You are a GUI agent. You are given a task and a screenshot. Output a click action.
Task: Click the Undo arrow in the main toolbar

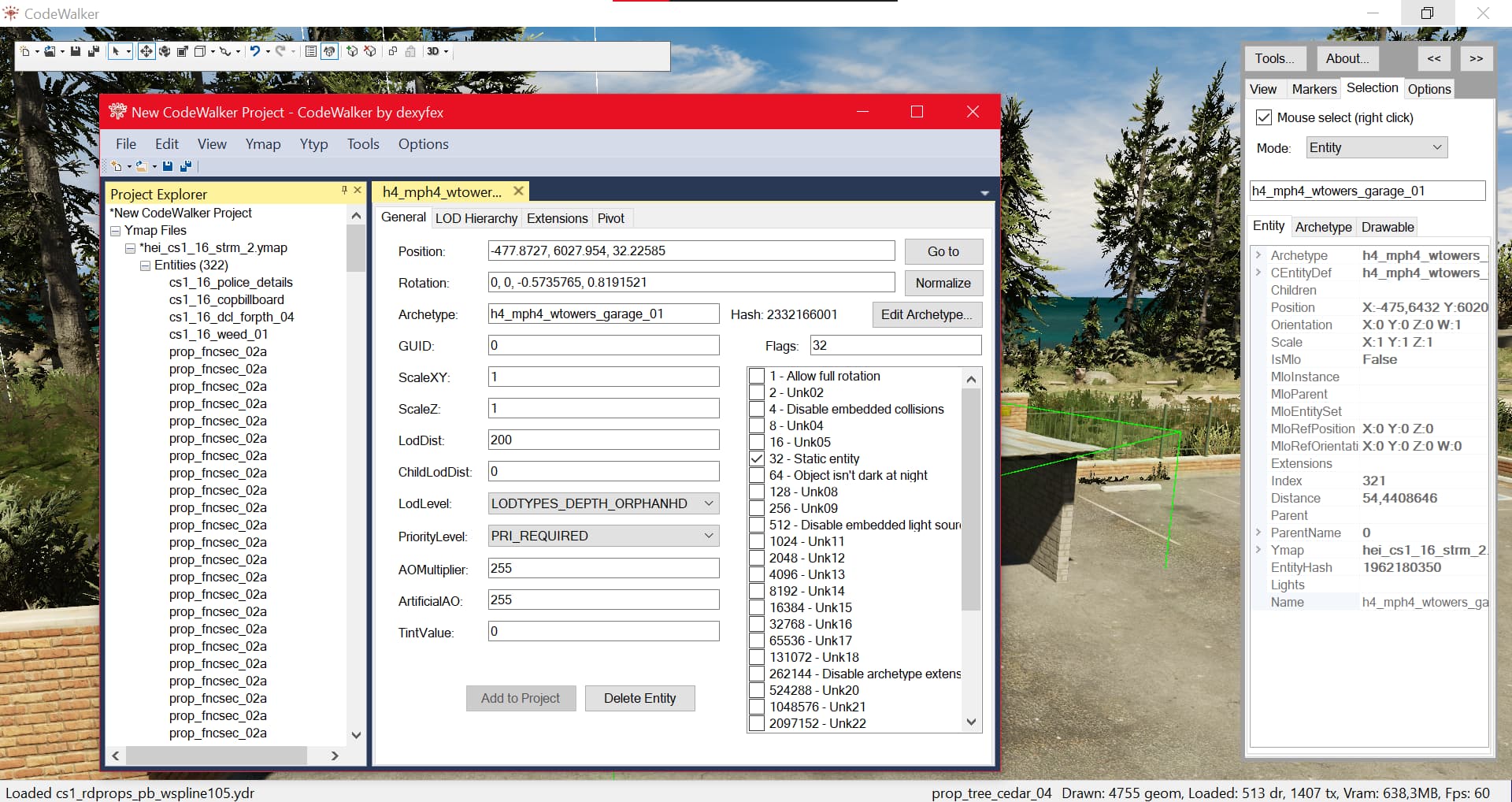[x=254, y=52]
